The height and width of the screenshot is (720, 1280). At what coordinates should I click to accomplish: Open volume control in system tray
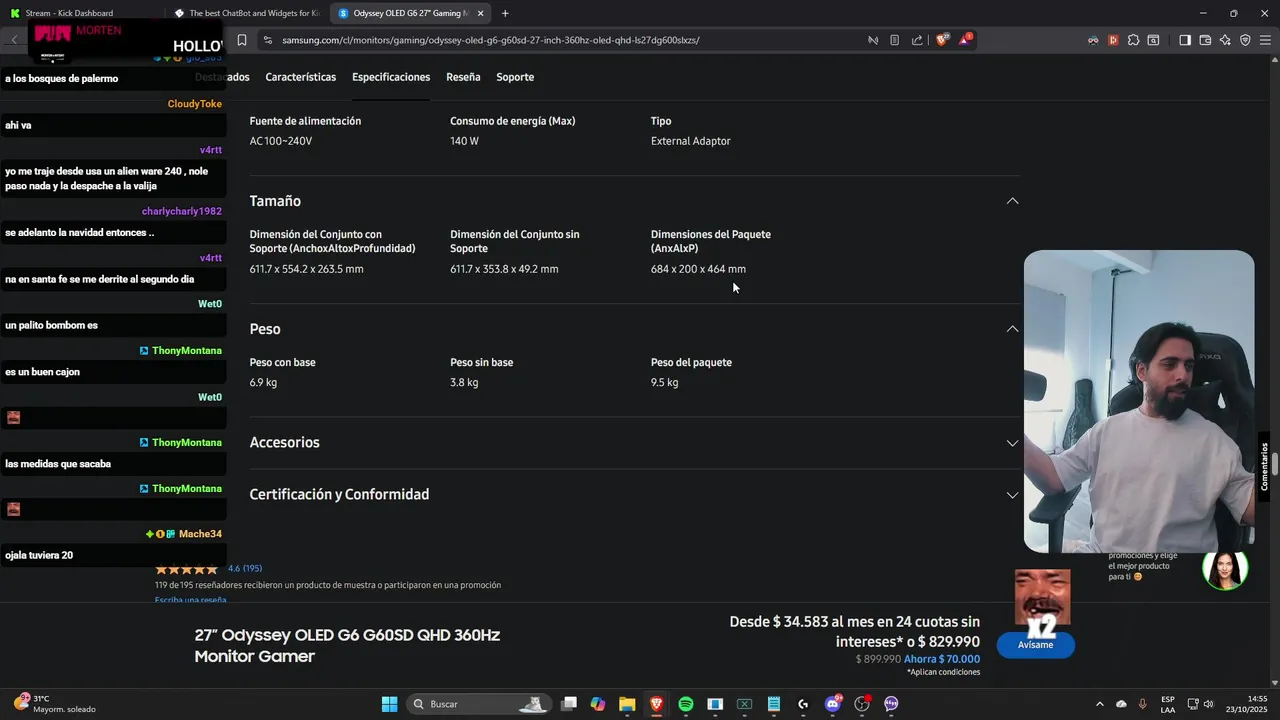pyautogui.click(x=1209, y=704)
